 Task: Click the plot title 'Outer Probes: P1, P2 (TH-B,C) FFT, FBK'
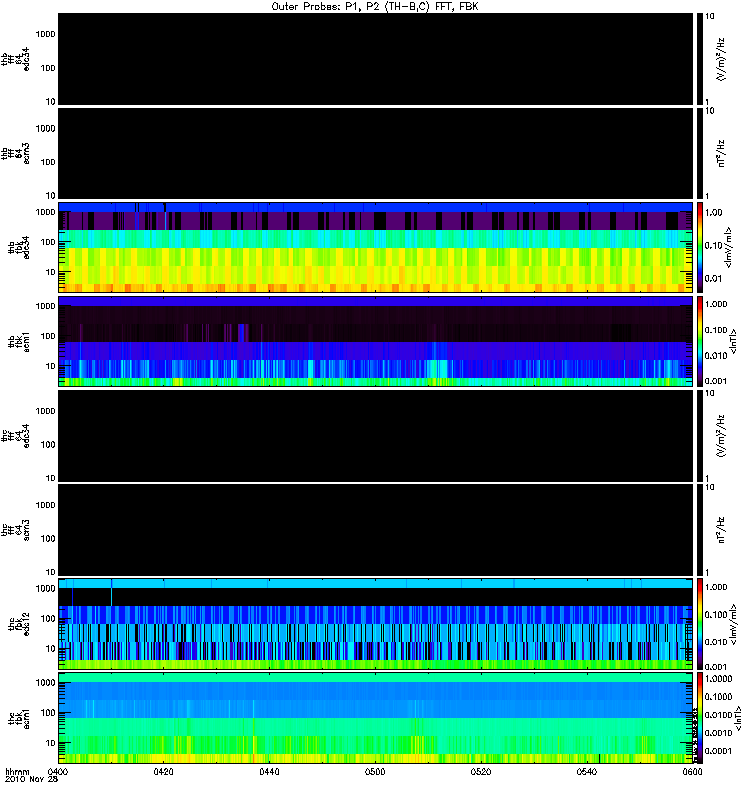tap(375, 6)
